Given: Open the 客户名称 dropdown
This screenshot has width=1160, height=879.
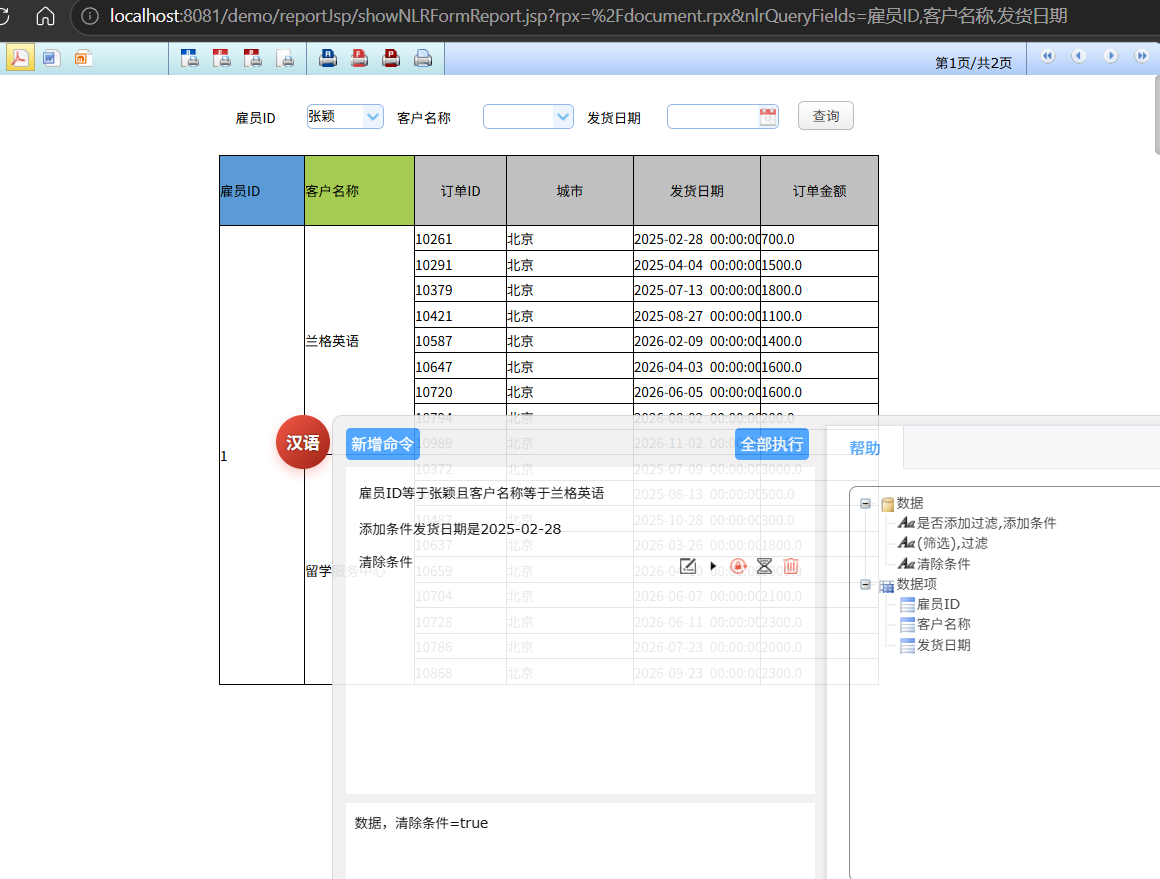Looking at the screenshot, I should [563, 117].
